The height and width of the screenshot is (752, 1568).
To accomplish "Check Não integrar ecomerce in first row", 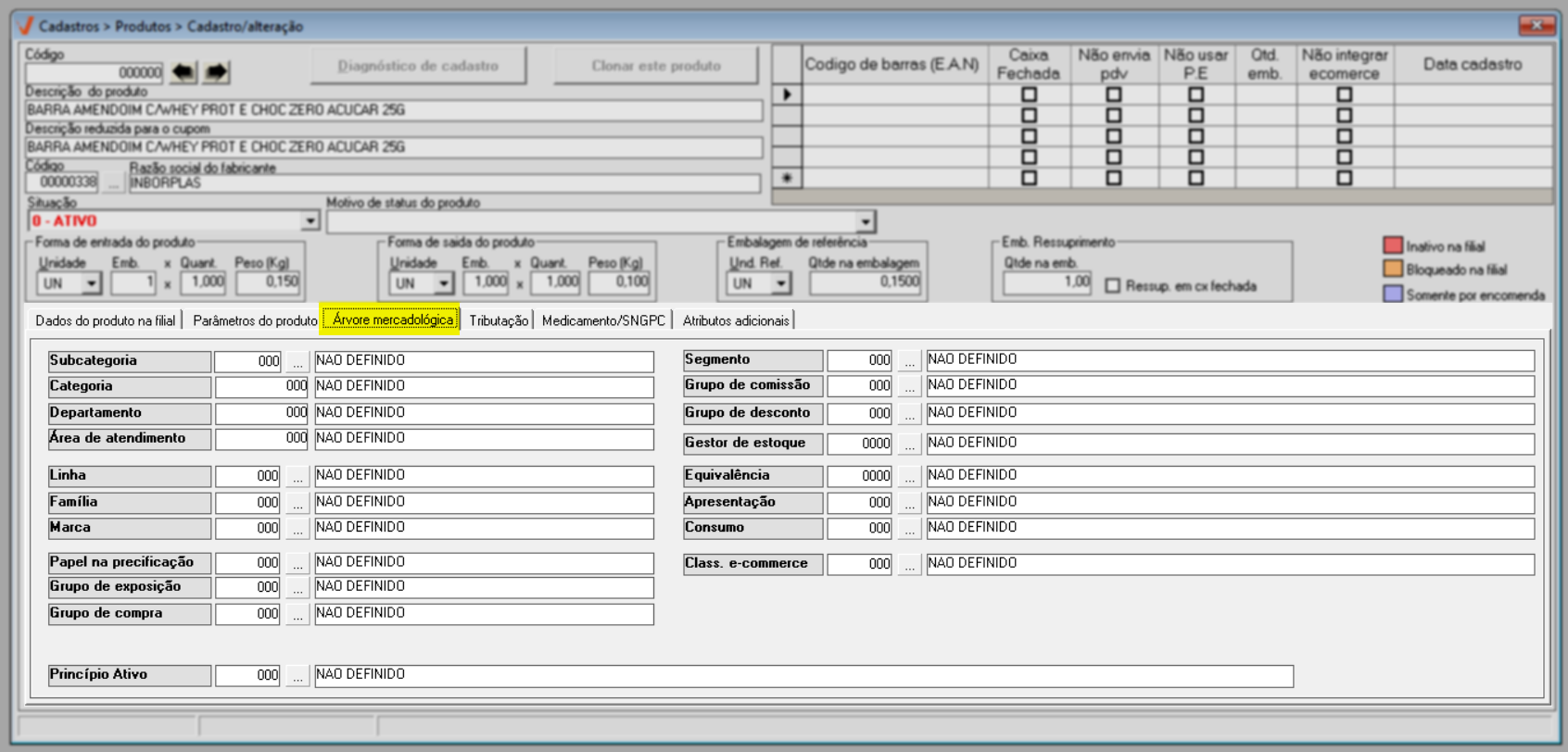I will (1344, 94).
